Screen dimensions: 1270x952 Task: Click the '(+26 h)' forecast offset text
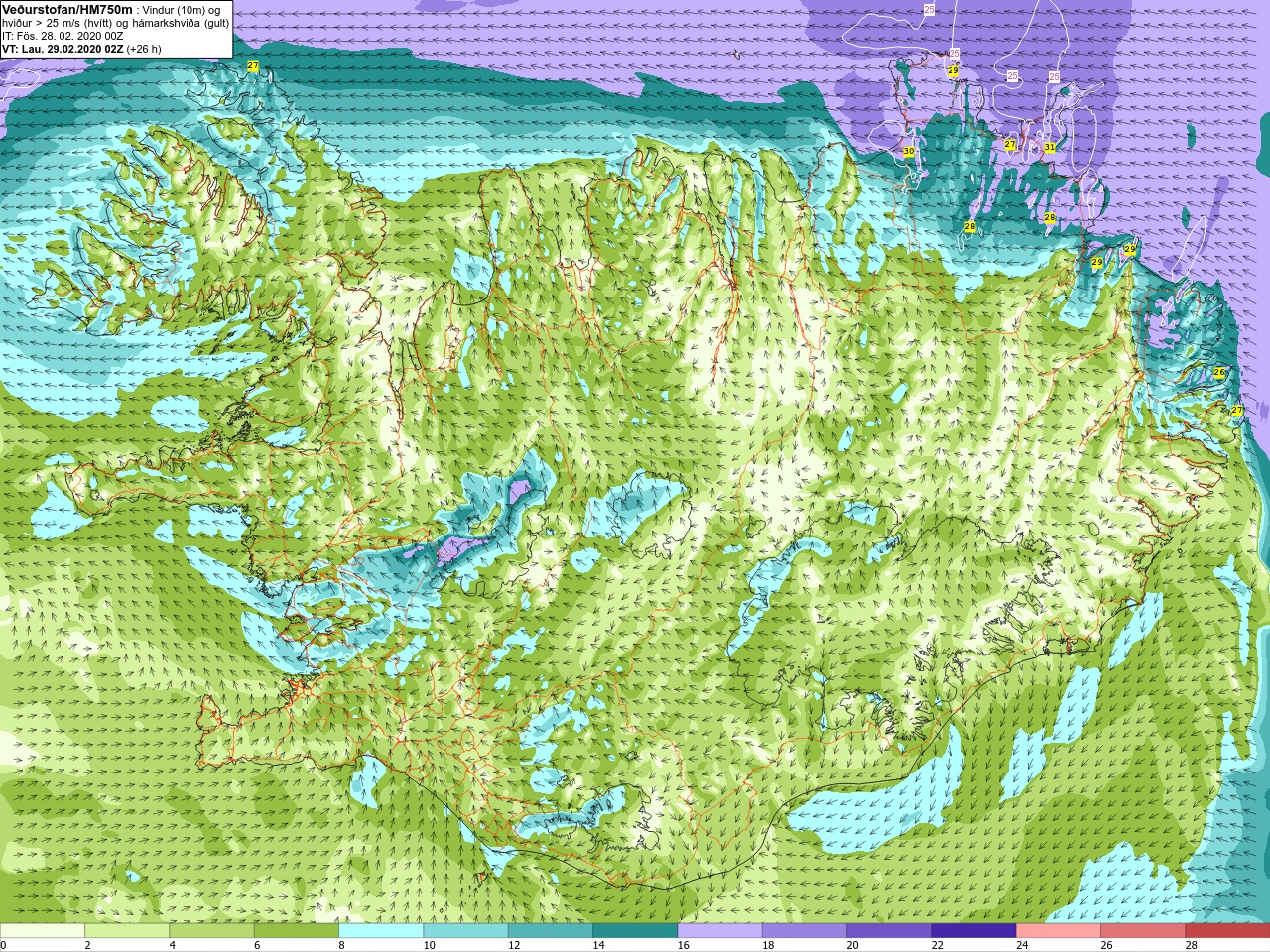tap(144, 49)
